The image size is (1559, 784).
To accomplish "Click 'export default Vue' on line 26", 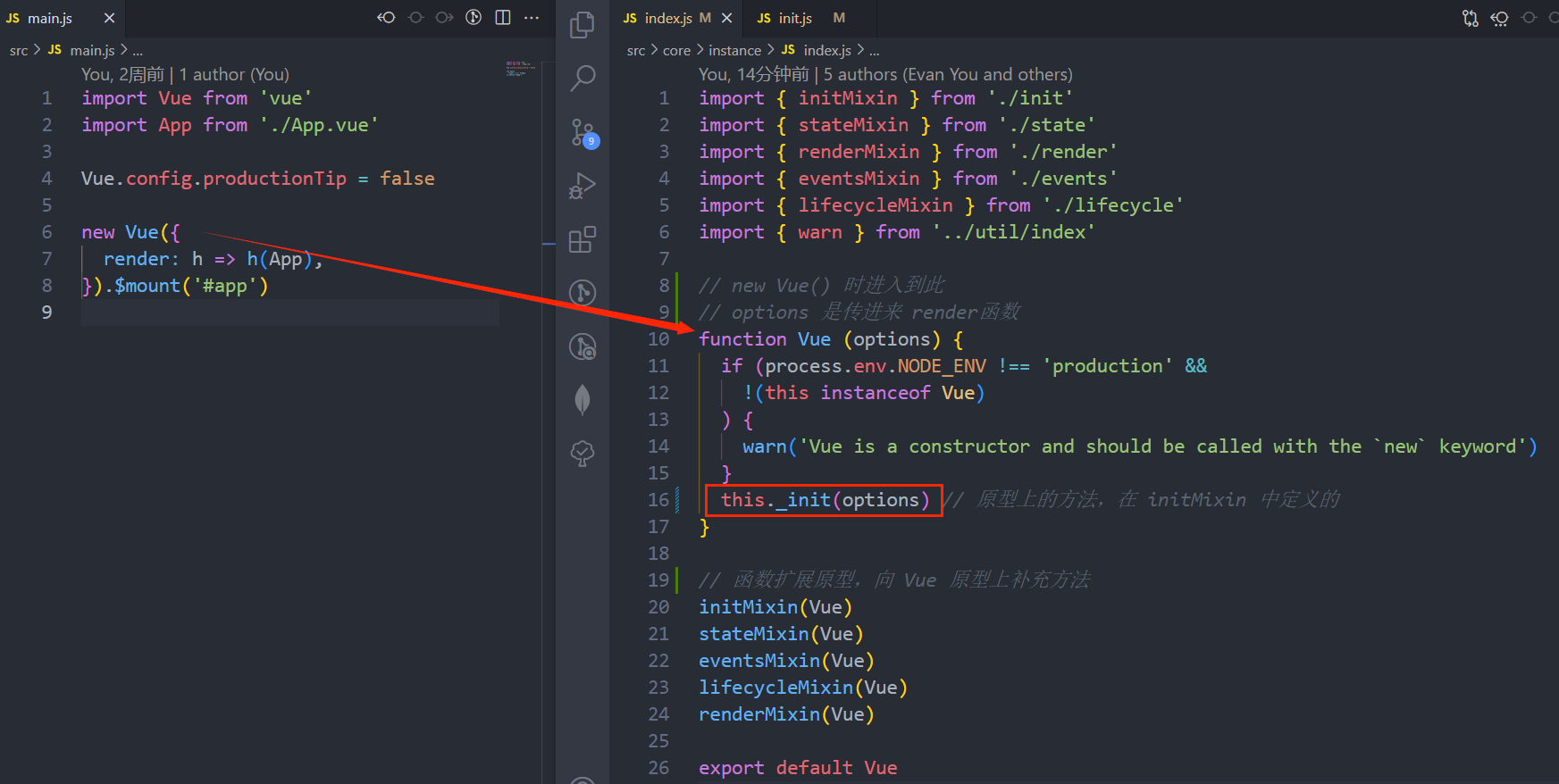I will [x=798, y=768].
